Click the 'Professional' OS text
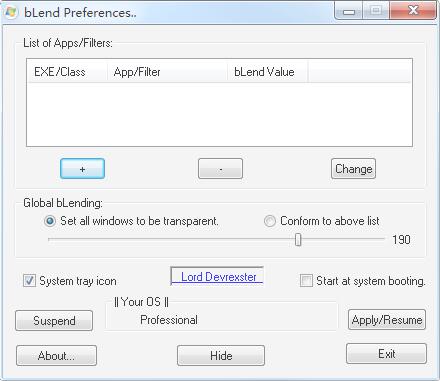The height and width of the screenshot is (381, 440). coord(169,320)
